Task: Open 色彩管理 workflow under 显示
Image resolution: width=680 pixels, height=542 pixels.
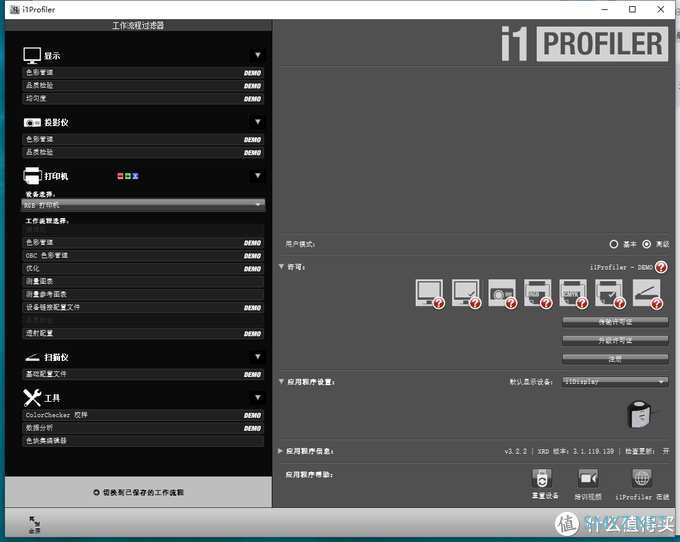Action: (x=143, y=73)
